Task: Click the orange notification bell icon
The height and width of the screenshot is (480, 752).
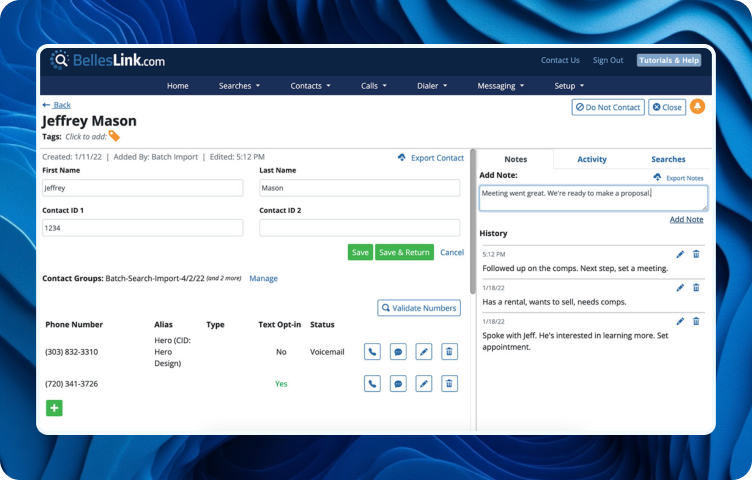Action: [x=697, y=107]
